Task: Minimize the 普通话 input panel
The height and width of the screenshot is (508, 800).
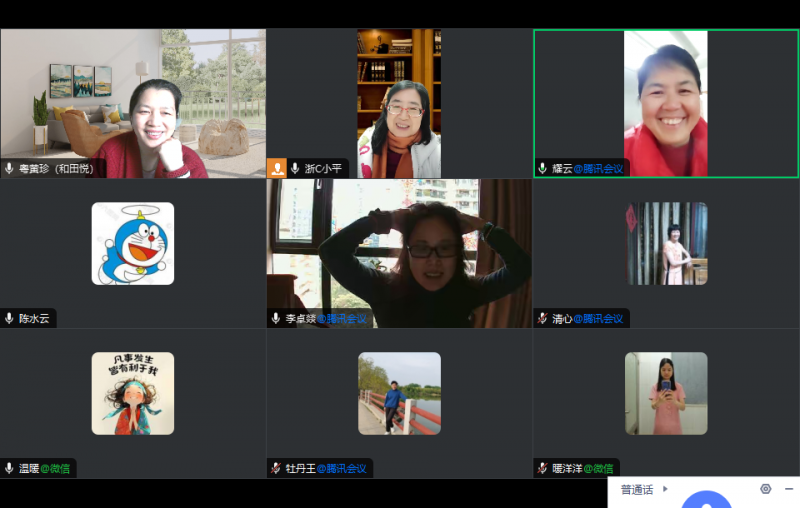Action: [789, 489]
